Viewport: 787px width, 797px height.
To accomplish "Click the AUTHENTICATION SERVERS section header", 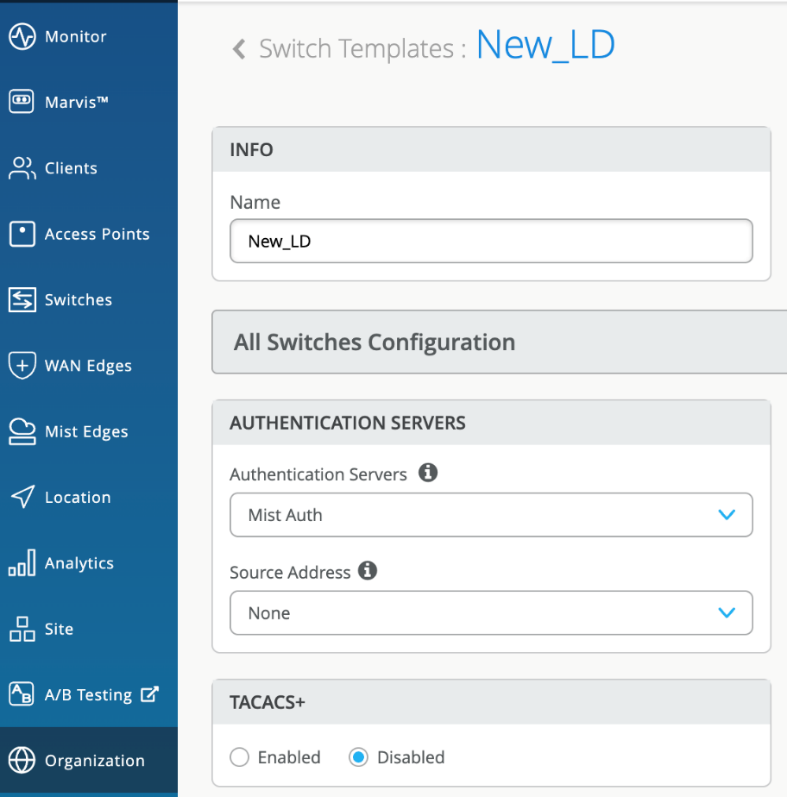I will (491, 422).
